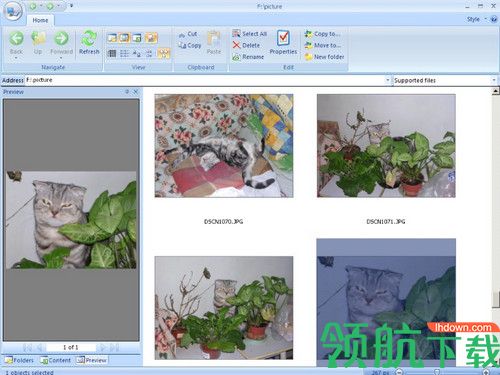The image size is (500, 375).
Task: Switch to the Folders panel tab
Action: tap(19, 360)
